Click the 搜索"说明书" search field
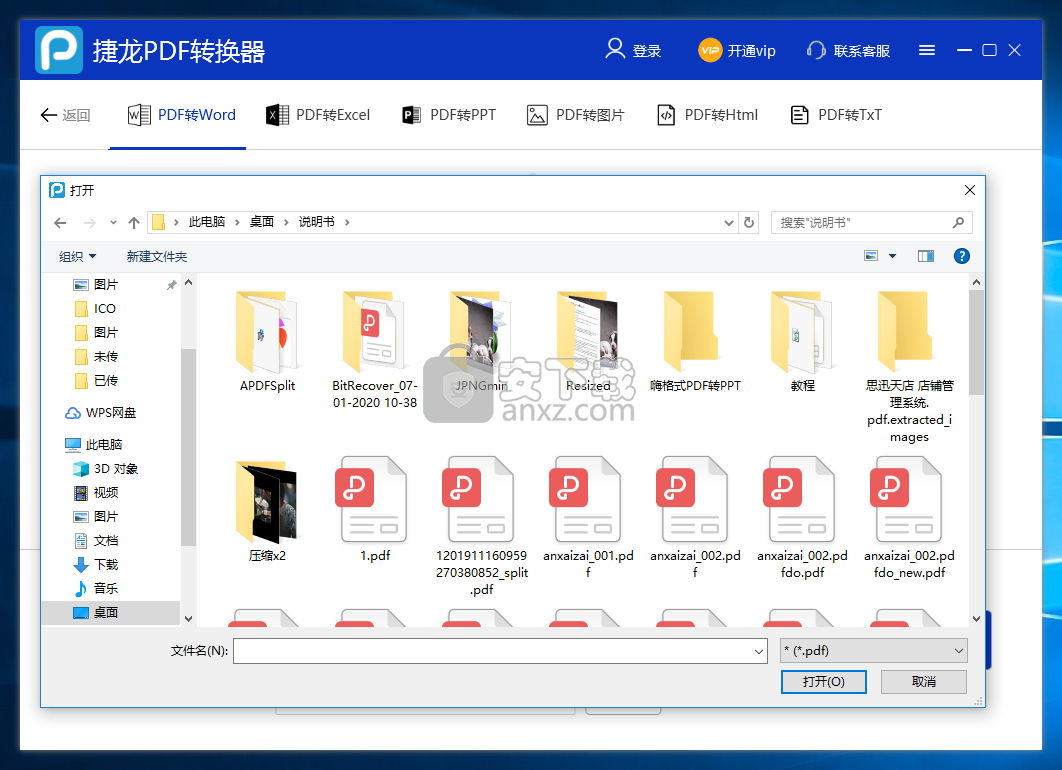Viewport: 1062px width, 770px height. [871, 222]
